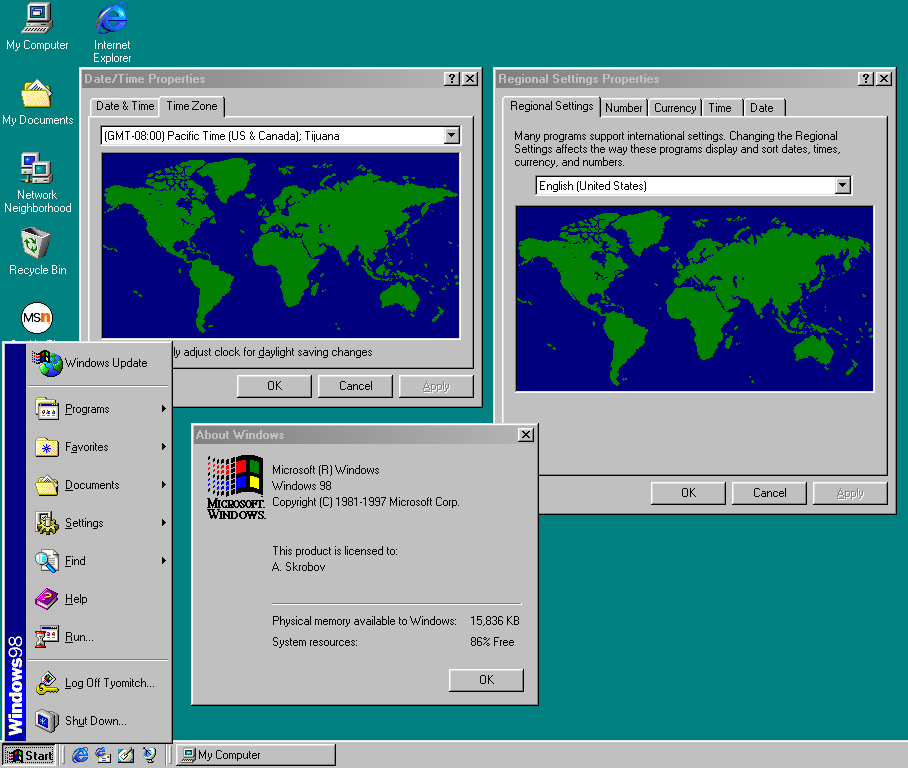Select the Recycle Bin desktop icon

pos(38,252)
